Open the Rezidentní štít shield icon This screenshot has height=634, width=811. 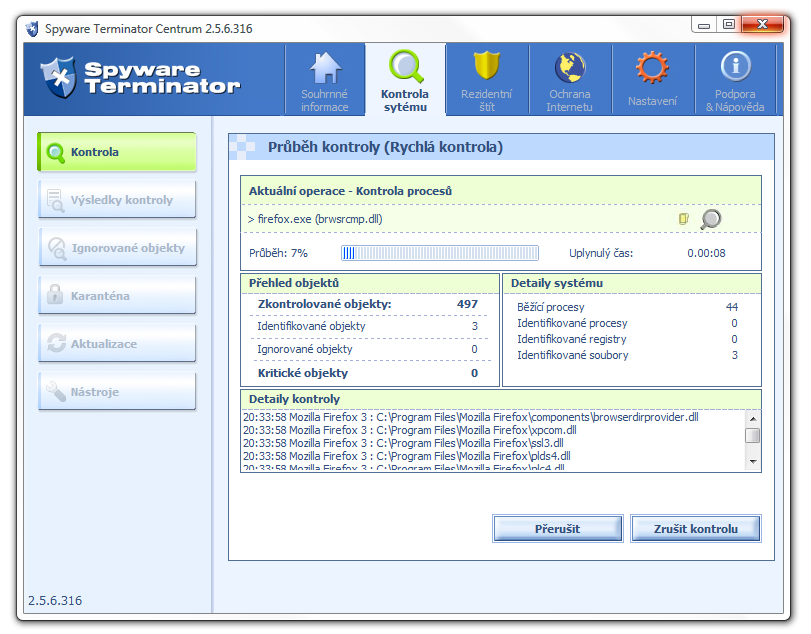[487, 66]
